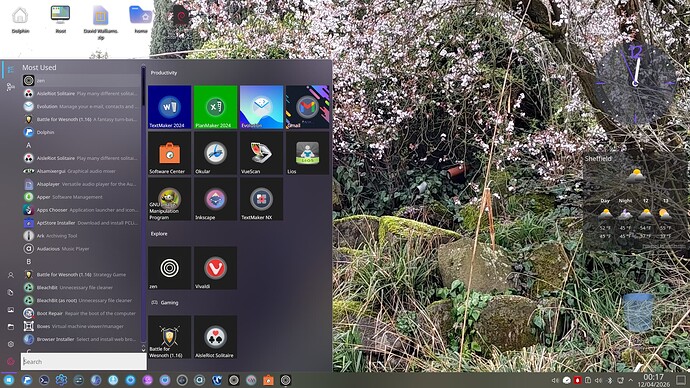Open Dolphin from the Most Used list
The width and height of the screenshot is (690, 388).
(x=81, y=132)
